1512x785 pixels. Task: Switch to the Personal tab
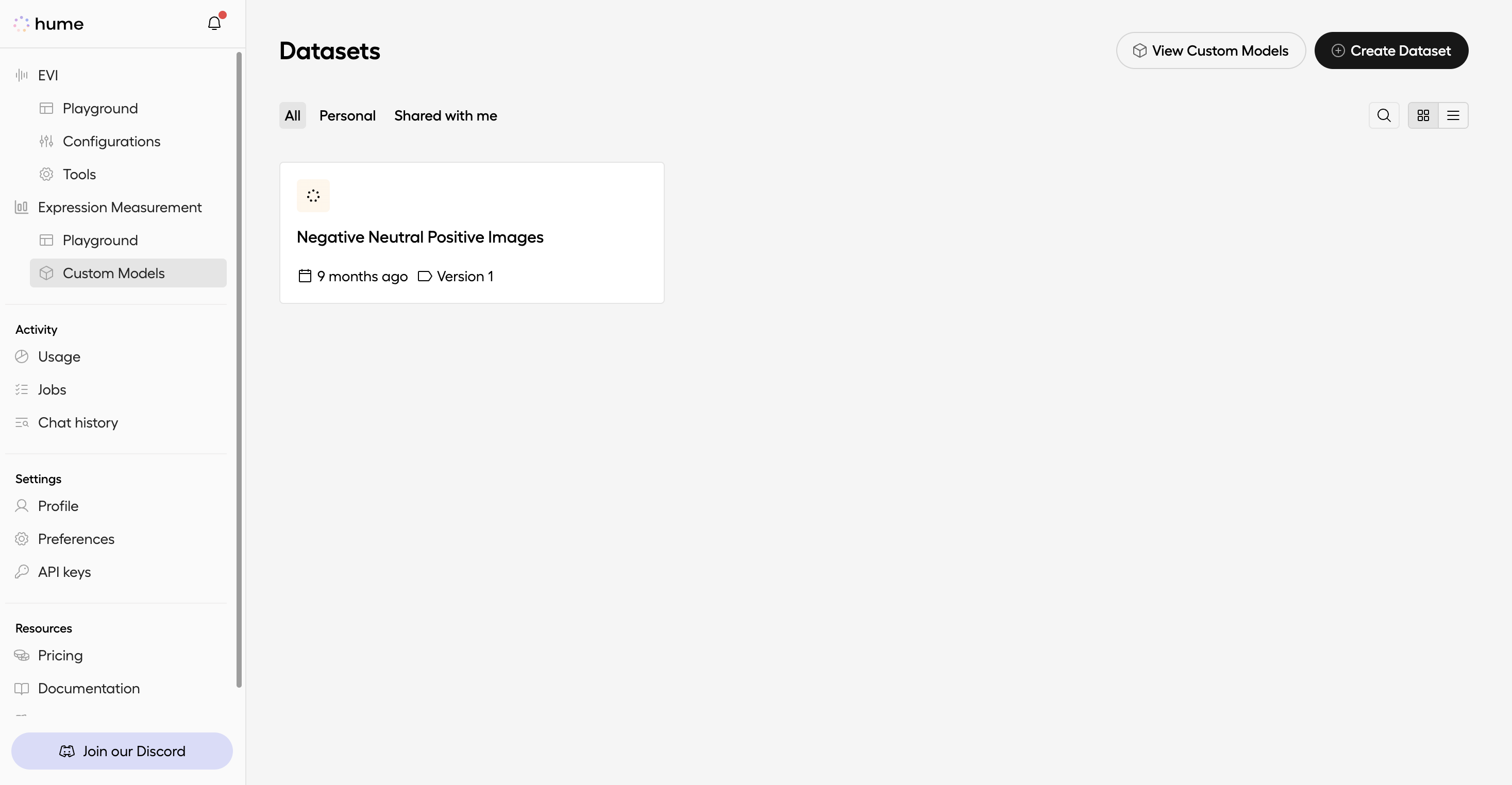(x=347, y=115)
